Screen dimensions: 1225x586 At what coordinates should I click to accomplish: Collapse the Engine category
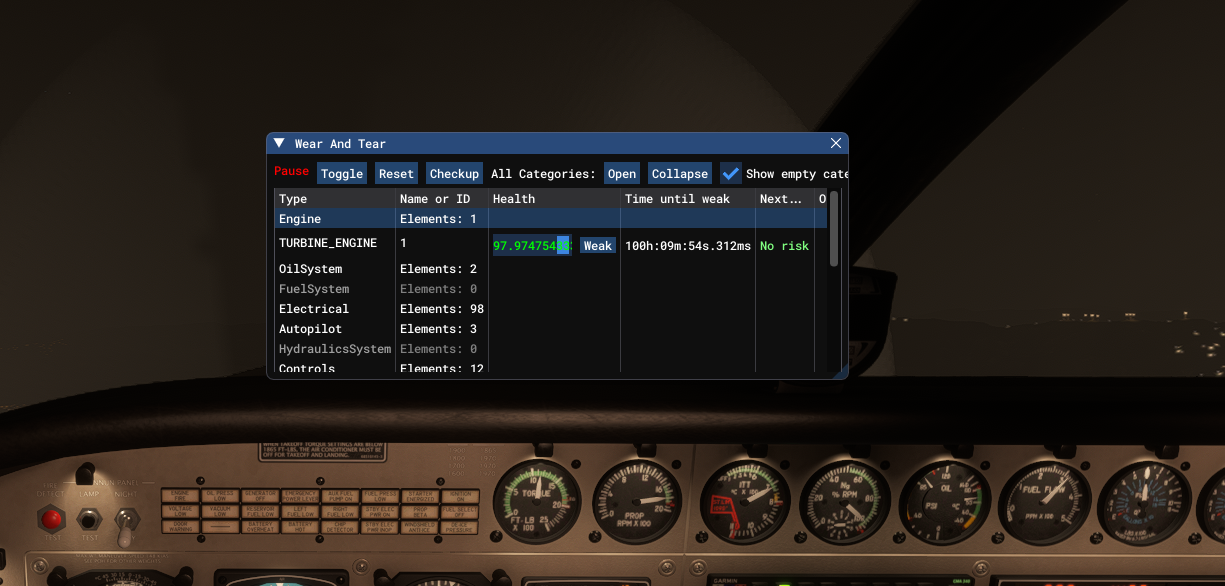pos(300,219)
